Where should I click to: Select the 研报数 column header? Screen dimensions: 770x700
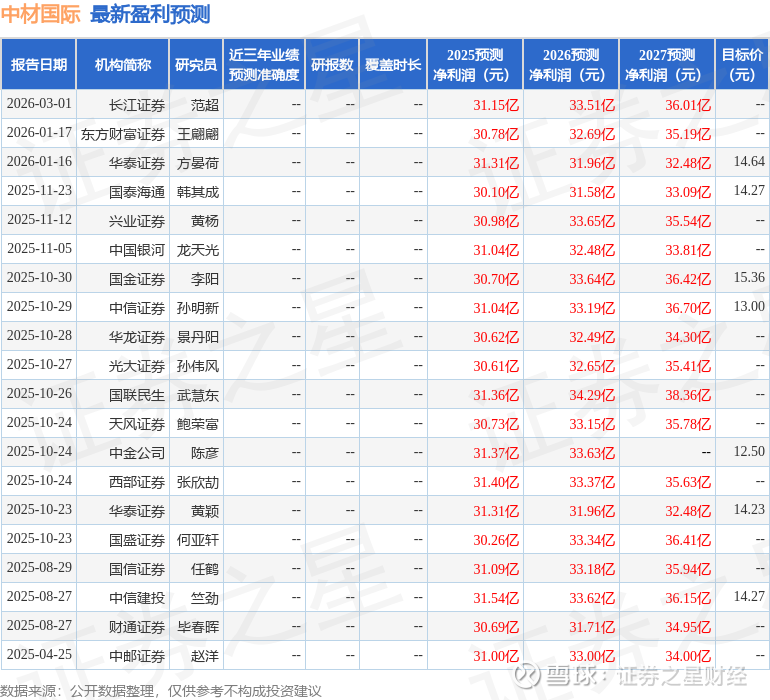[332, 65]
